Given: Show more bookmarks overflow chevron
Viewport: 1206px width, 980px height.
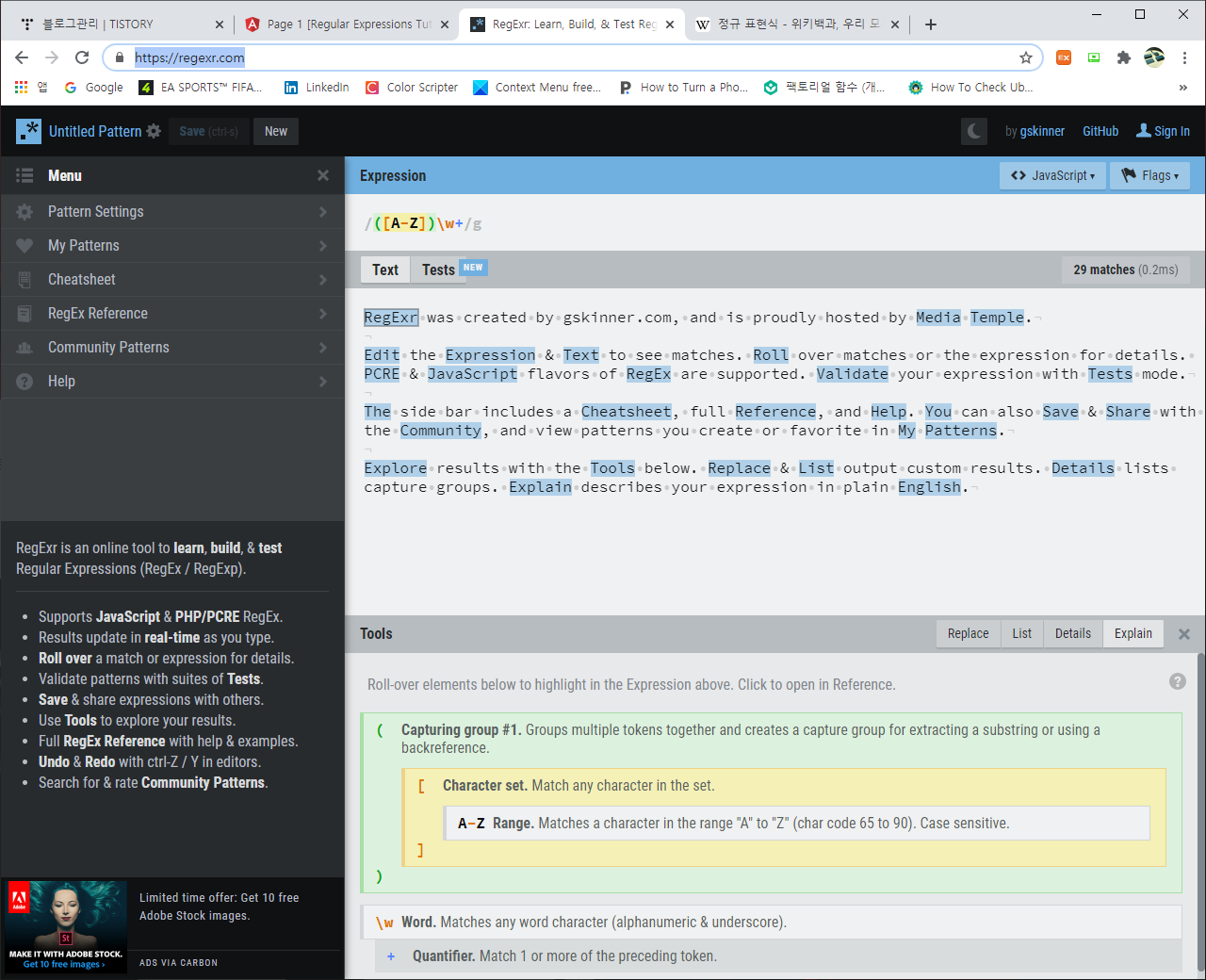Looking at the screenshot, I should (1182, 87).
